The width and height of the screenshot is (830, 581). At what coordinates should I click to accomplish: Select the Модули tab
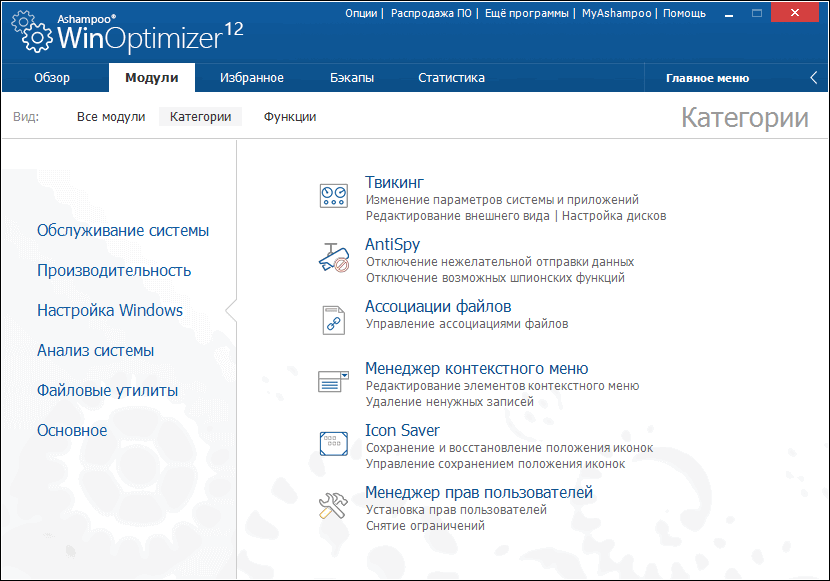tap(152, 78)
